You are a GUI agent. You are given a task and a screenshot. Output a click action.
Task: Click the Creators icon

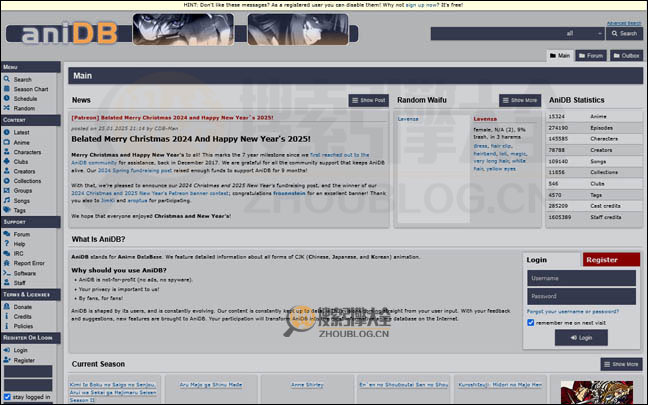pyautogui.click(x=7, y=171)
